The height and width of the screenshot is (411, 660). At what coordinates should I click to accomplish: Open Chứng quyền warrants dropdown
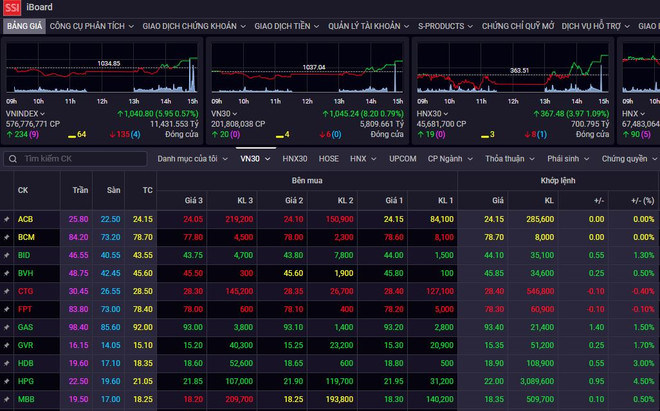[x=629, y=159]
